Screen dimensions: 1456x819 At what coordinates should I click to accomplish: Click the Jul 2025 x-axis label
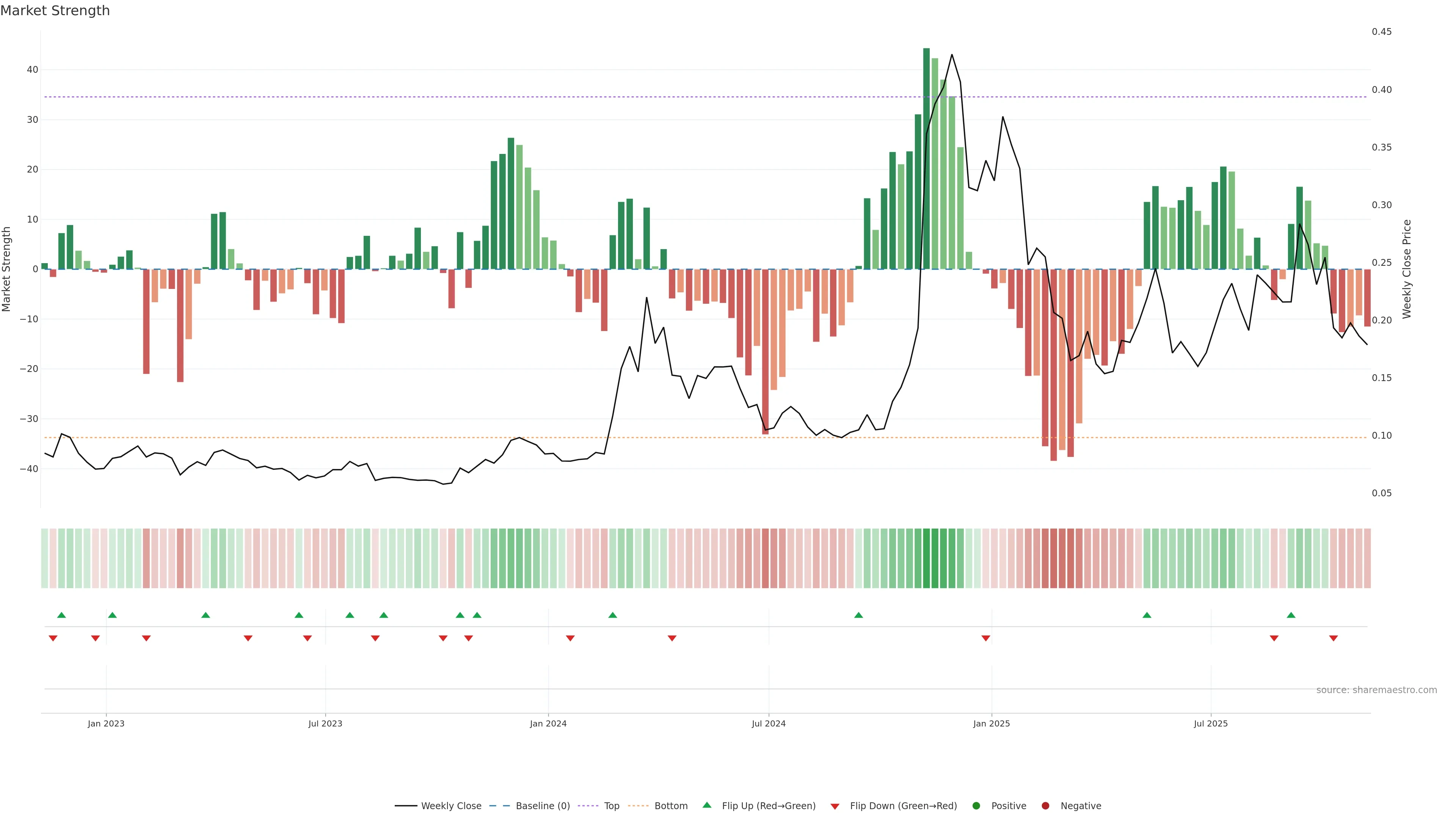coord(1211,723)
